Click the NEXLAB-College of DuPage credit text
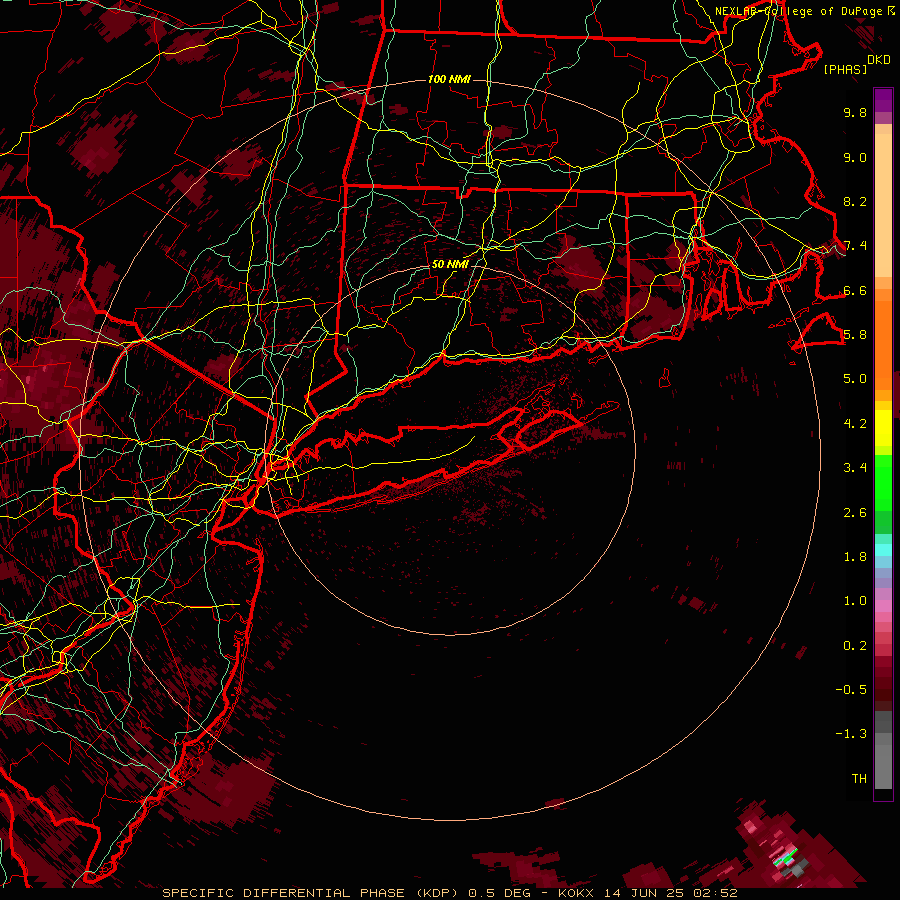900x900 pixels. [798, 11]
